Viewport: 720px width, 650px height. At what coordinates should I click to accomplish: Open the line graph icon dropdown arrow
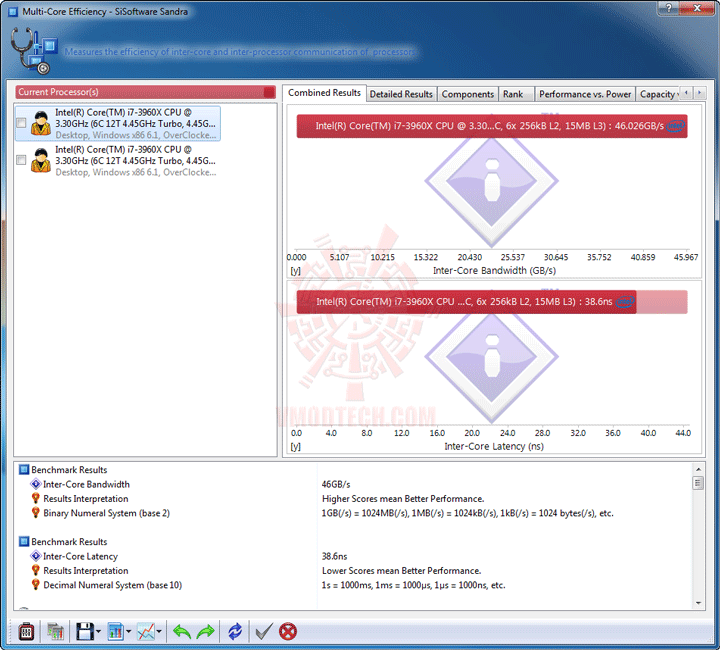(x=159, y=632)
